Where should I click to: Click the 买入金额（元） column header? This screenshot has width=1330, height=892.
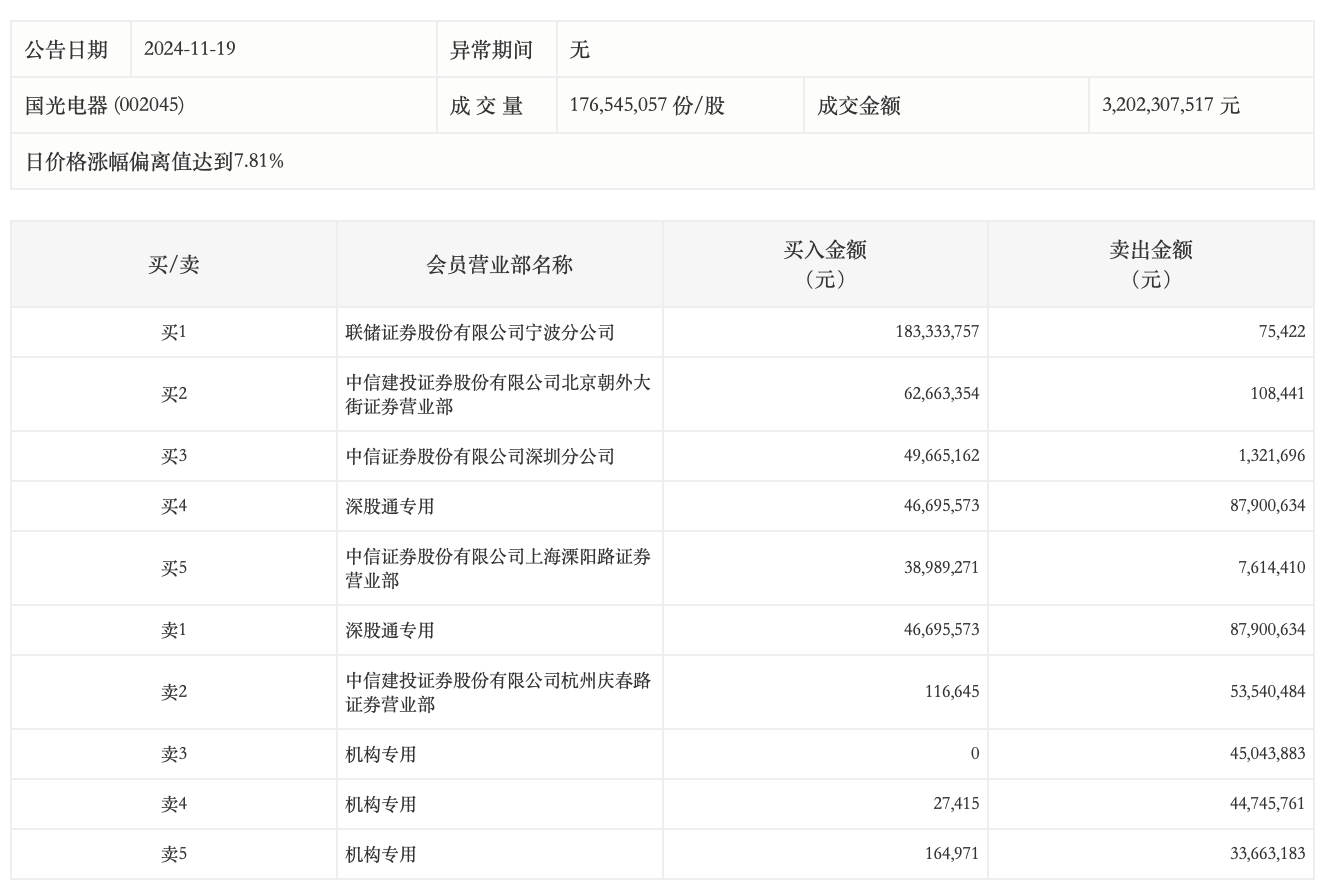pos(825,265)
